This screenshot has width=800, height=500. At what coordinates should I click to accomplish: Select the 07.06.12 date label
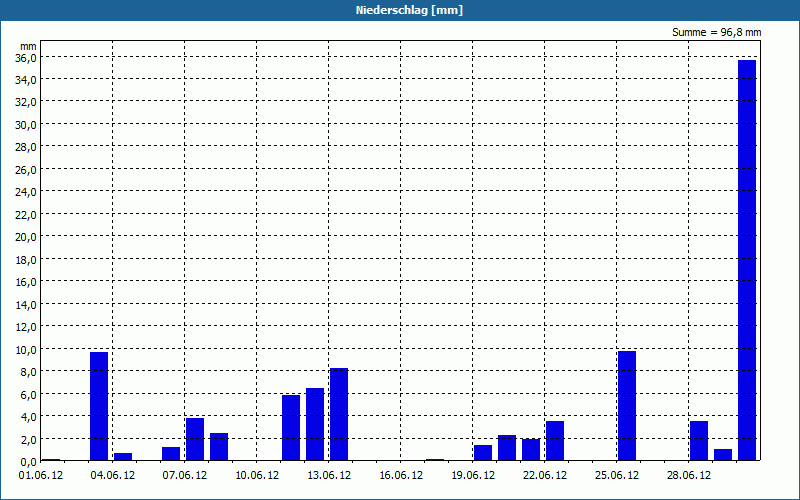tap(185, 476)
